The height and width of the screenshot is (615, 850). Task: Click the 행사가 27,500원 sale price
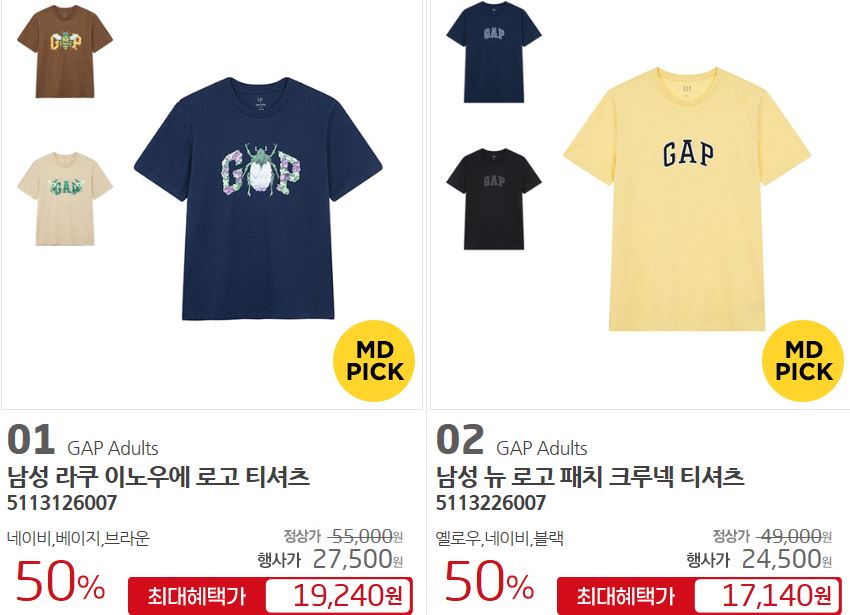[x=330, y=559]
